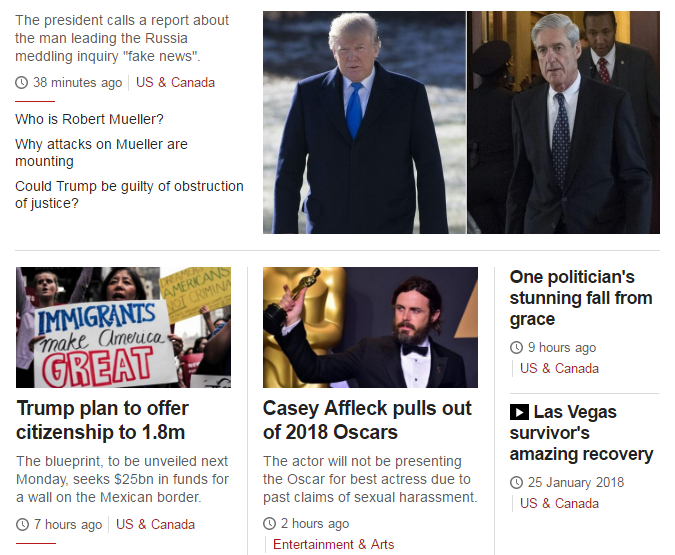675x555 pixels.
Task: Select the Entertainment & Arts section tag
Action: (x=333, y=544)
